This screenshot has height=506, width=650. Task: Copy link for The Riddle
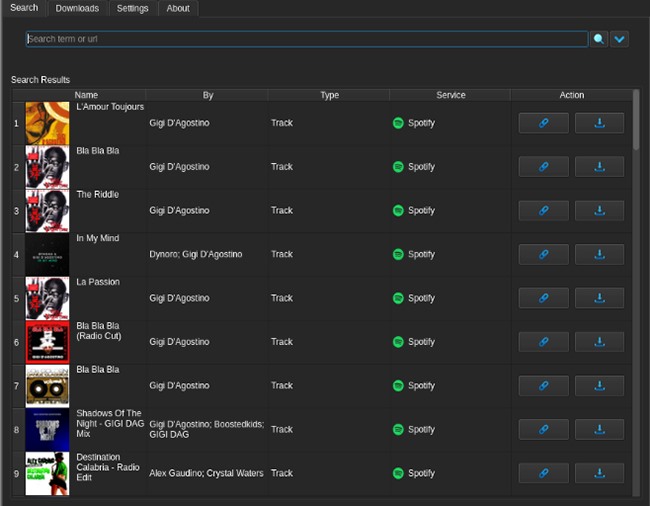pos(543,211)
